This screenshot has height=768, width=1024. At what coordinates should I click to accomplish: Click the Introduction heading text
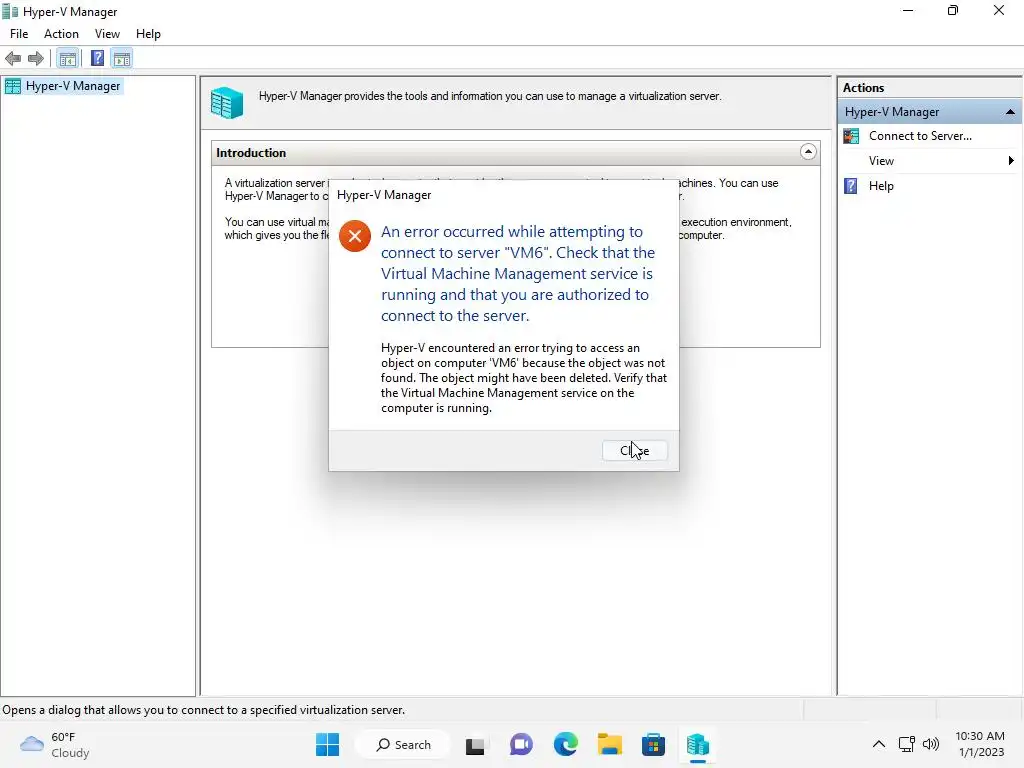pos(251,153)
